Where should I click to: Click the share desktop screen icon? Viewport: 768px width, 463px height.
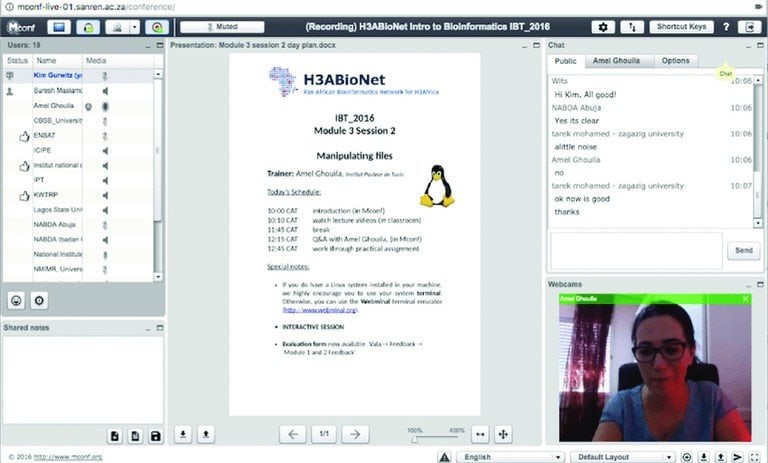(59, 27)
